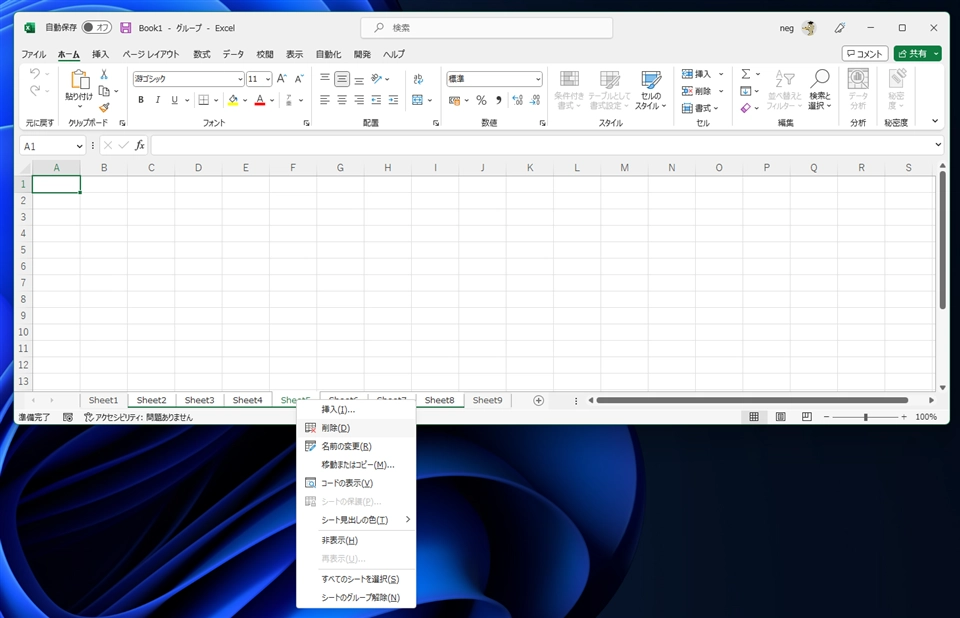Choose 削除(D) from the context menu

point(336,428)
